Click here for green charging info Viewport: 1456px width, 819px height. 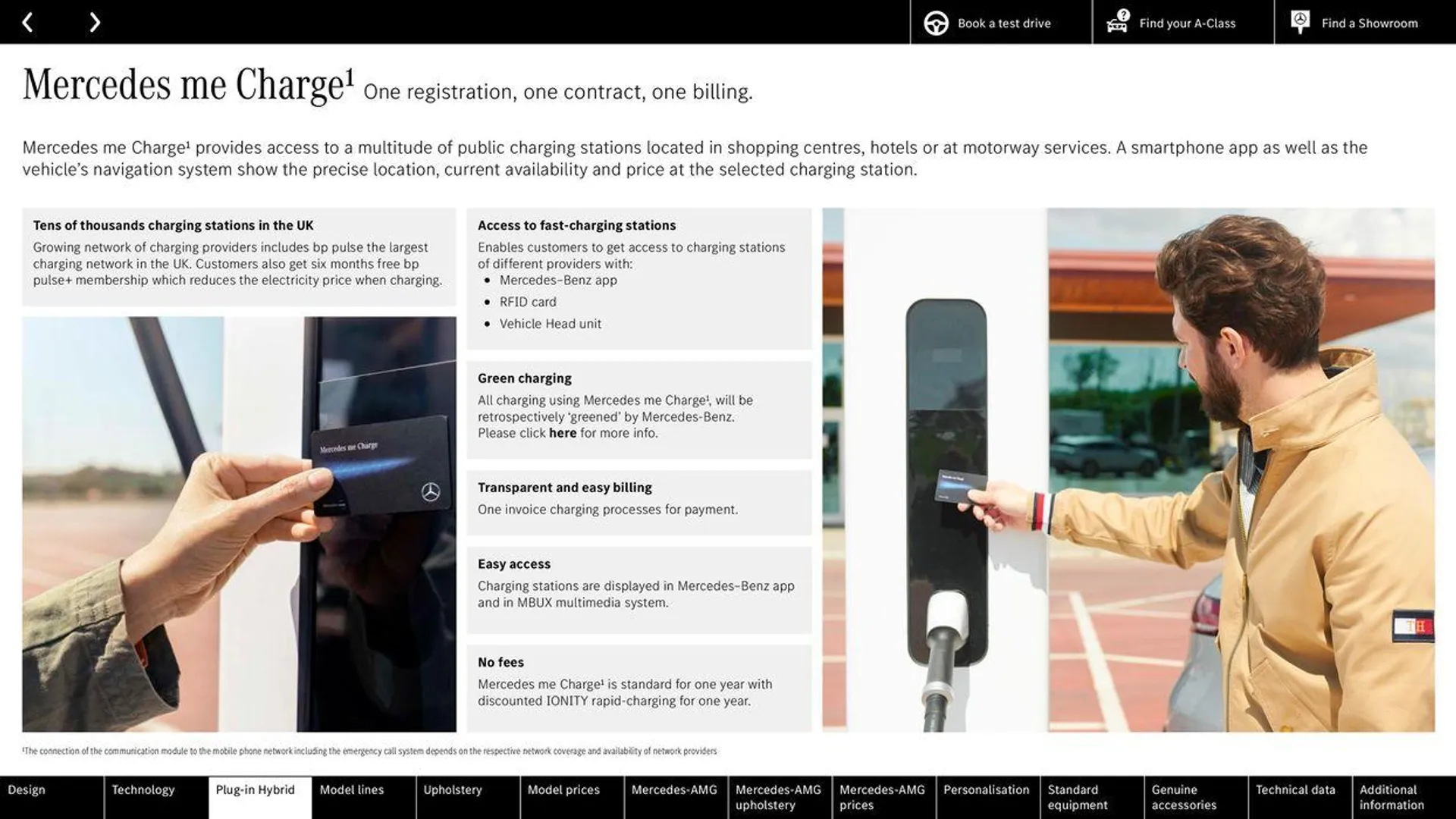coord(562,432)
